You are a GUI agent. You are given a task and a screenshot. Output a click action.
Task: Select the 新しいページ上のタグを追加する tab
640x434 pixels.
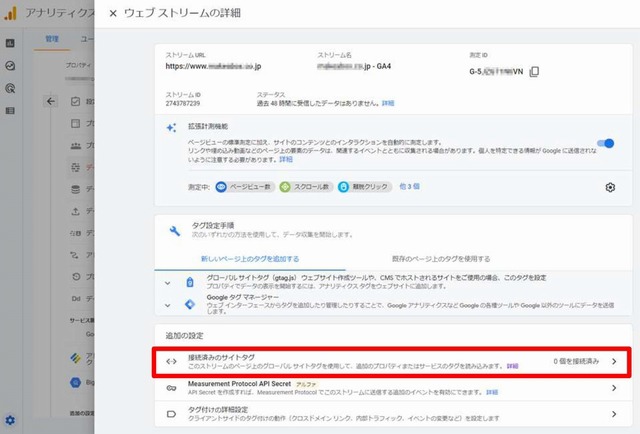pyautogui.click(x=250, y=259)
